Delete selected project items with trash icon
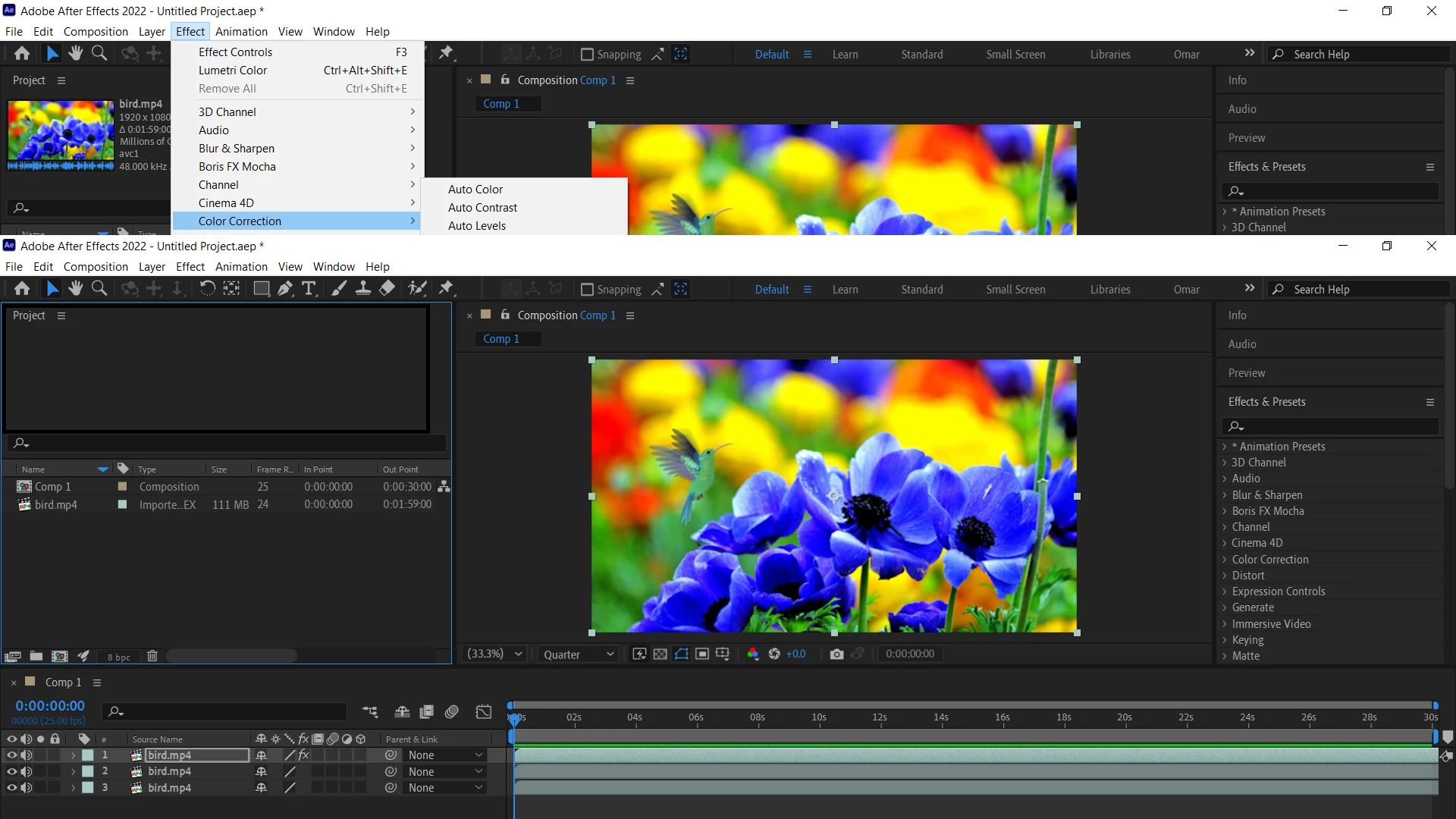 (x=152, y=656)
